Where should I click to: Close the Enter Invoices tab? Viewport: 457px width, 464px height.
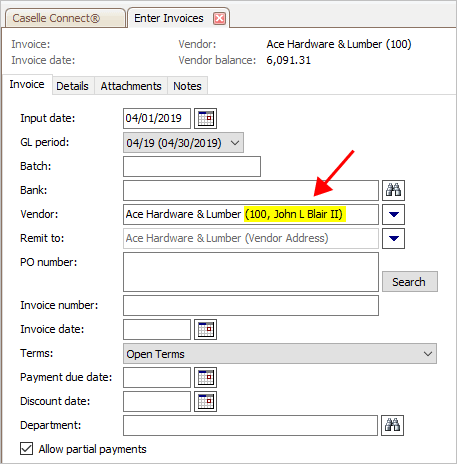pyautogui.click(x=219, y=19)
